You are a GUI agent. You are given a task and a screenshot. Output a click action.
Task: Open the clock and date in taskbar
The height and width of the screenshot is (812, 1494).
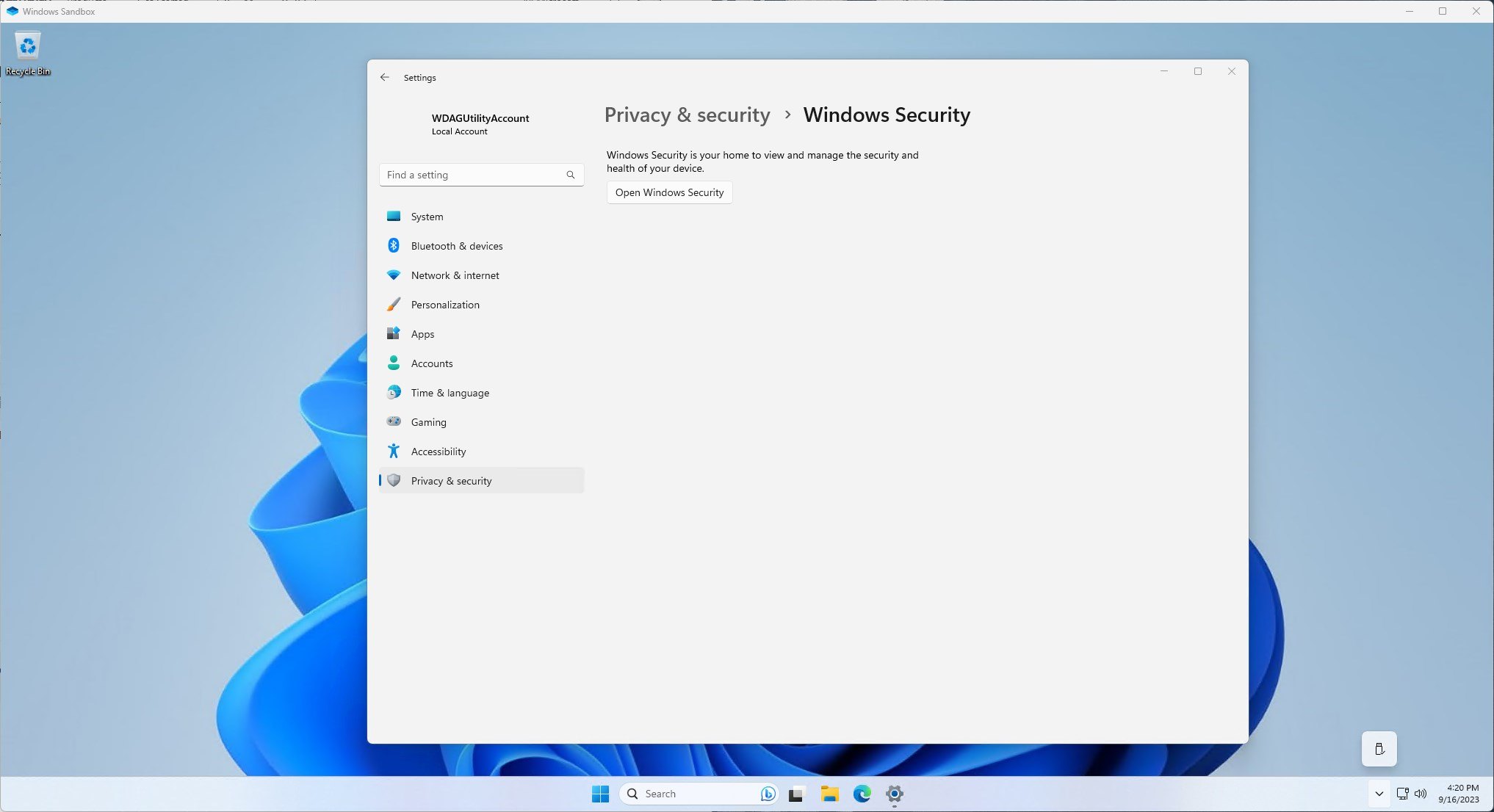pos(1459,794)
